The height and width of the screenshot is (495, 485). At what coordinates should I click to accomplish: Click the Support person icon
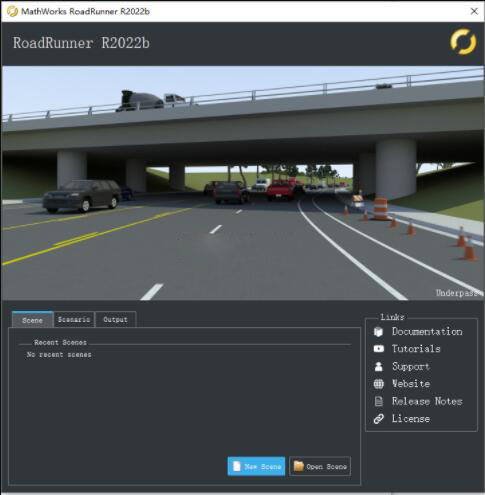tap(379, 366)
